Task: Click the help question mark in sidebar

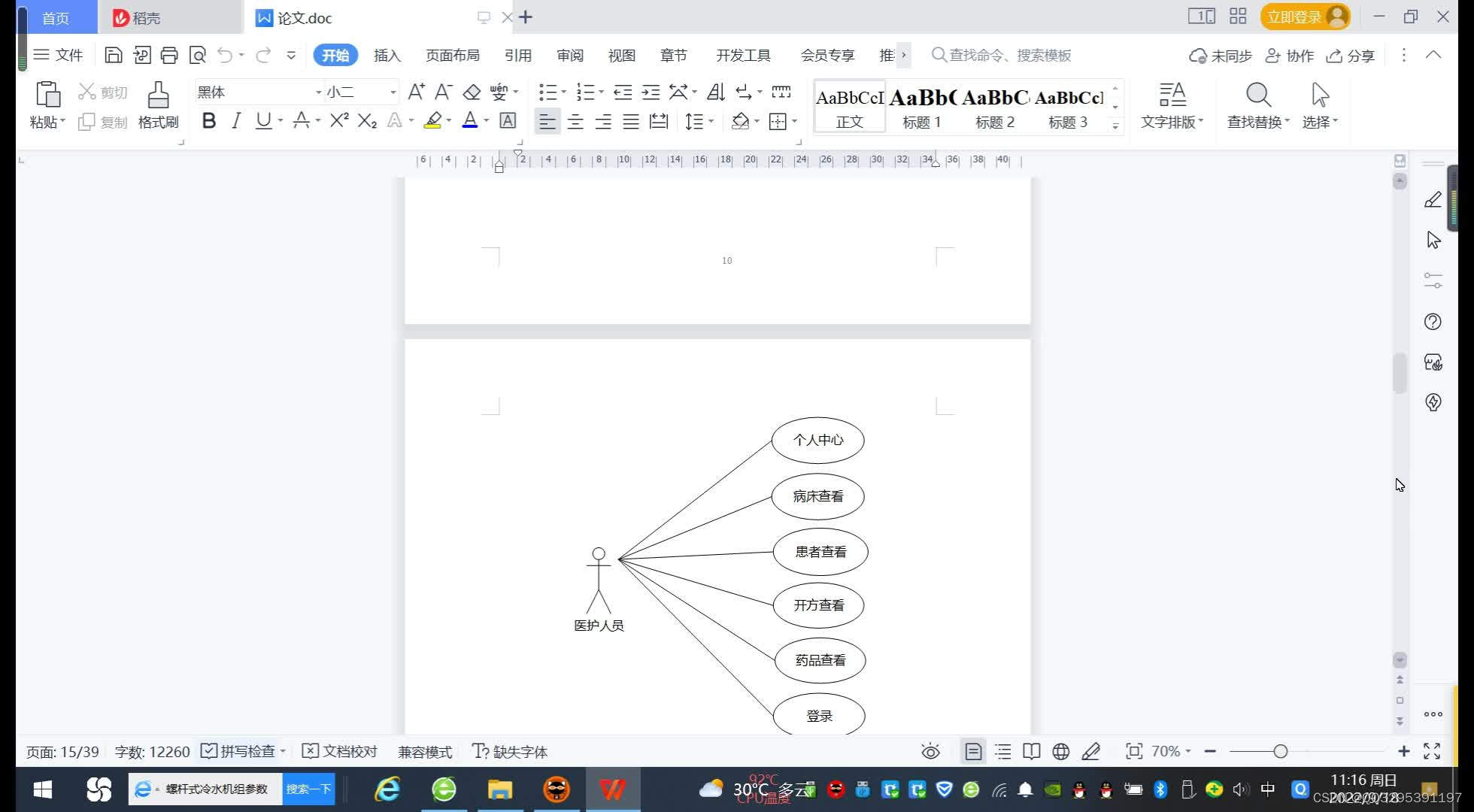Action: coord(1433,322)
